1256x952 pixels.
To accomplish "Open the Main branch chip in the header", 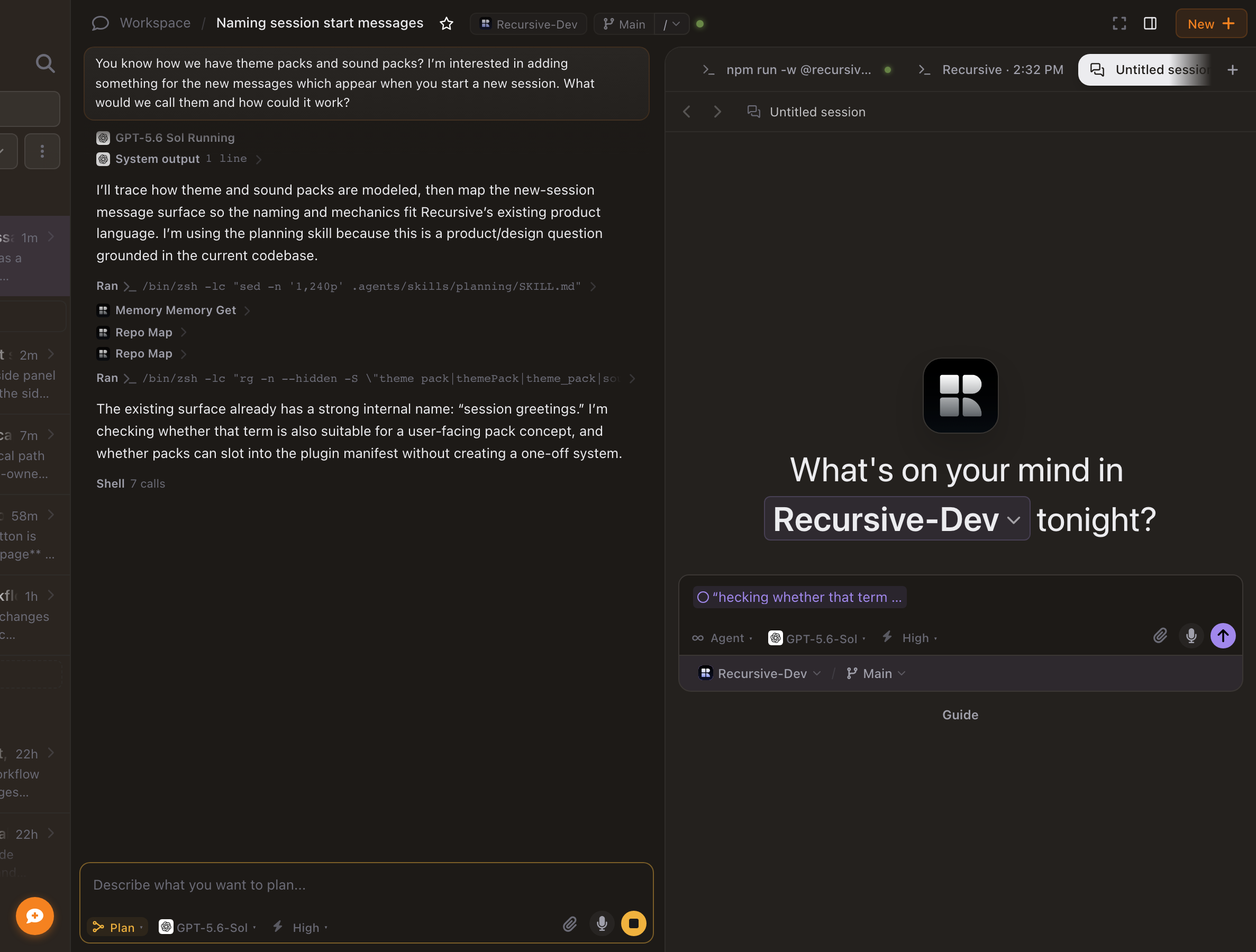I will tap(624, 24).
